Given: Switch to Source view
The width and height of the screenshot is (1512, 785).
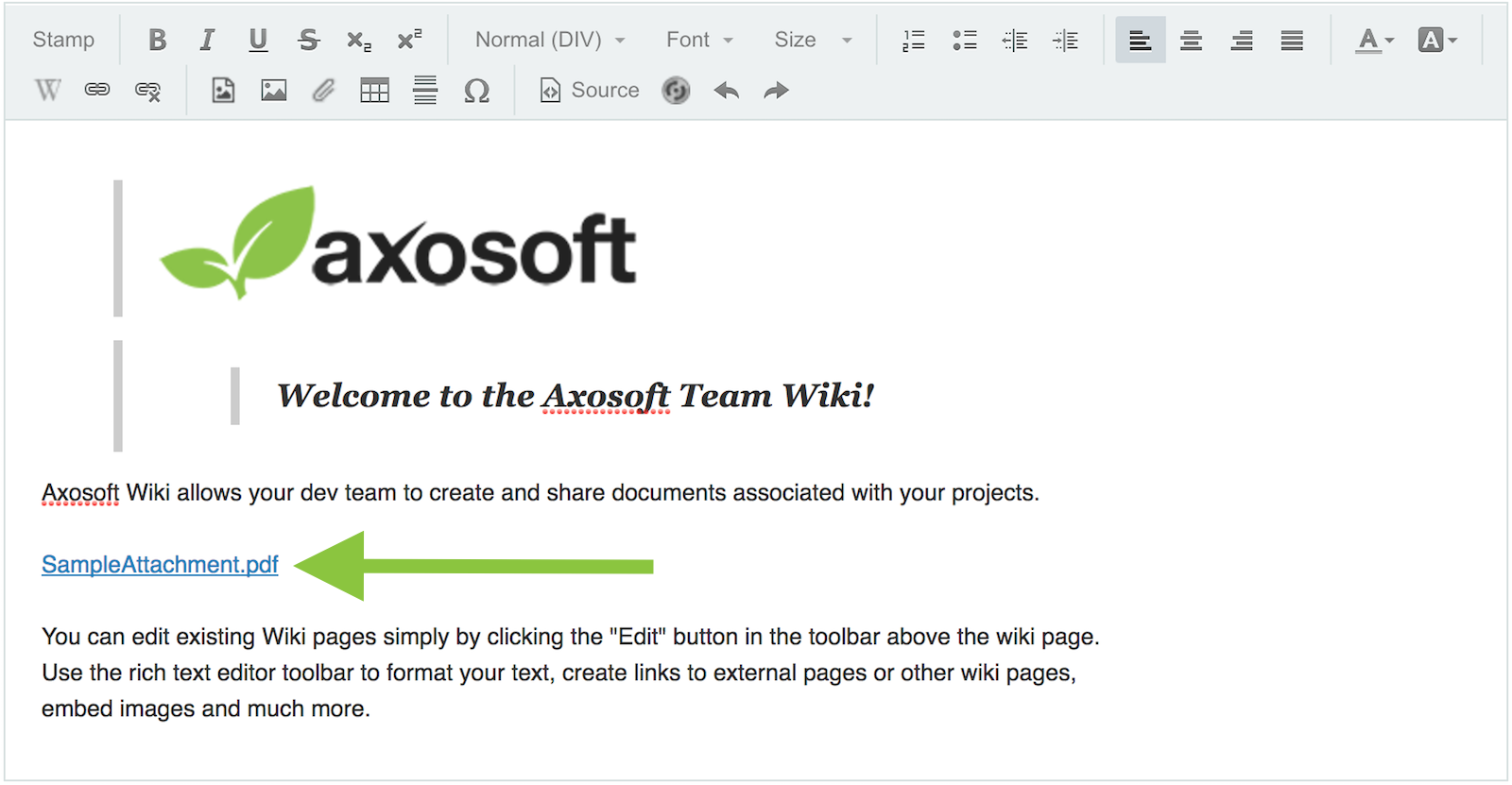Looking at the screenshot, I should click(x=589, y=90).
